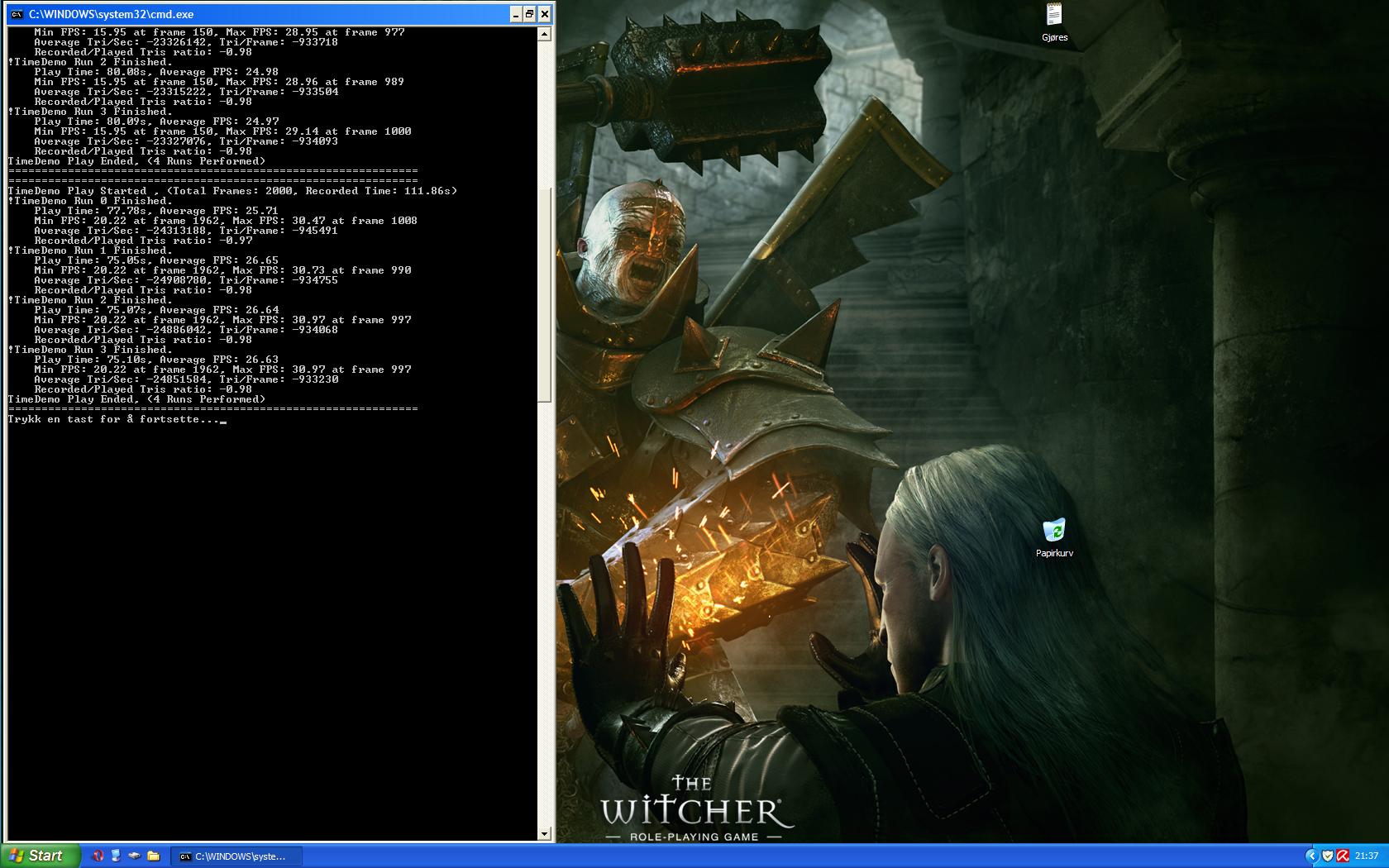Click 'Play Time: 80.08s, Average FPS: 24.98' line
This screenshot has width=1389, height=868.
coord(156,72)
